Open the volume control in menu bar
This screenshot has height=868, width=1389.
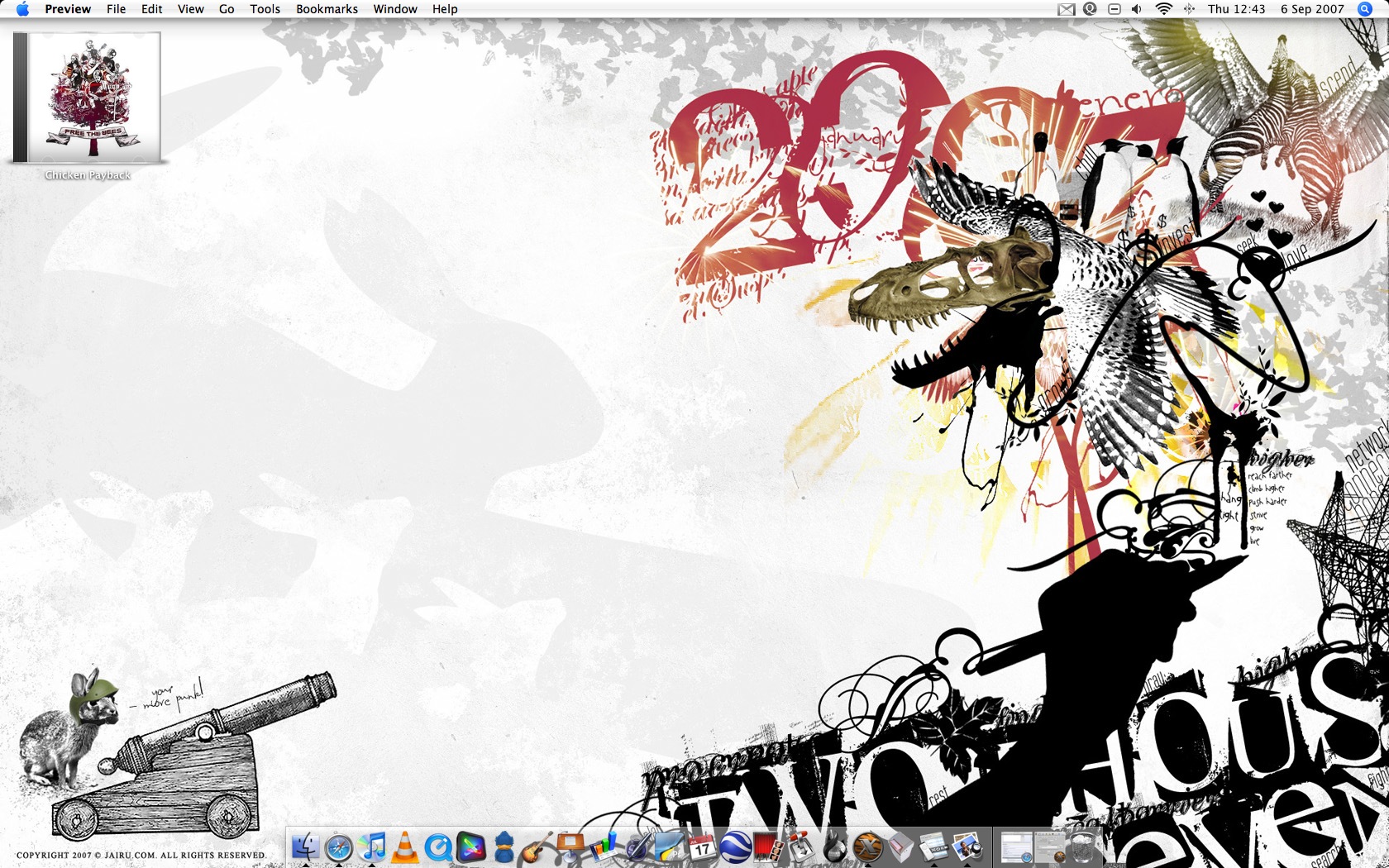pos(1138,9)
